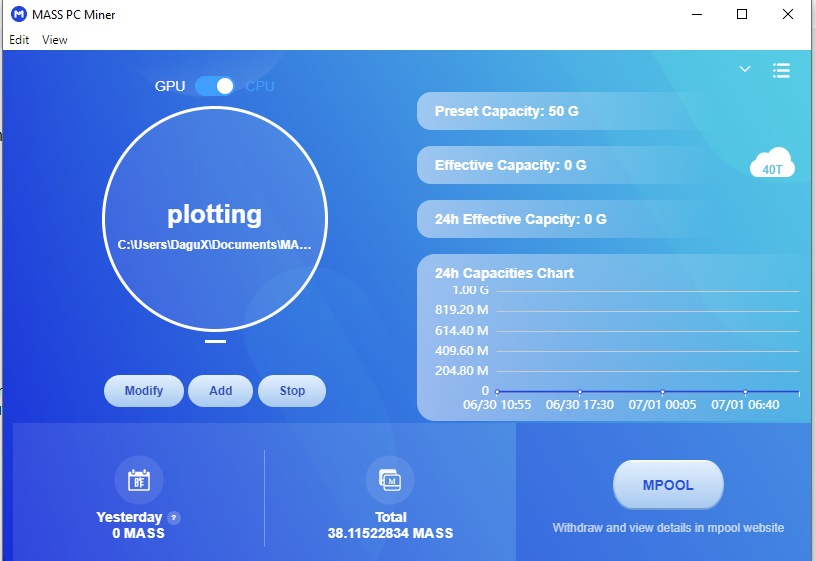Select the GPU label next to switch
The image size is (816, 561).
coord(170,86)
